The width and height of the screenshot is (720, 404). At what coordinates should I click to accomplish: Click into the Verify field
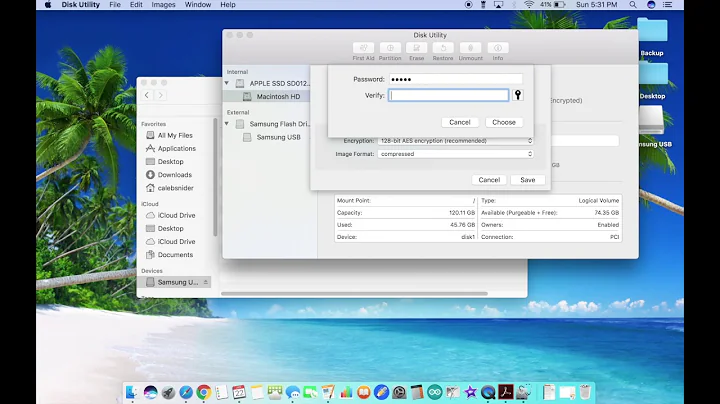pyautogui.click(x=449, y=95)
